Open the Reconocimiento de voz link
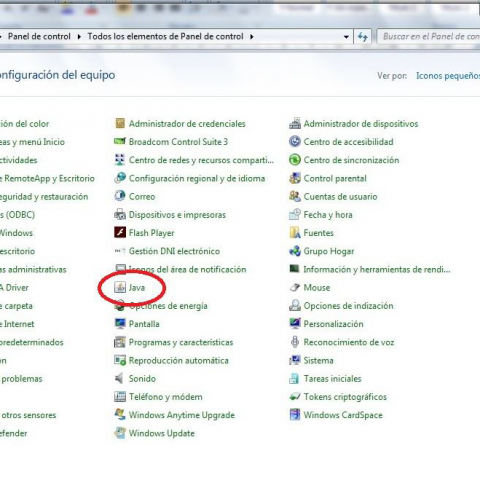The image size is (480, 480). pos(349,342)
